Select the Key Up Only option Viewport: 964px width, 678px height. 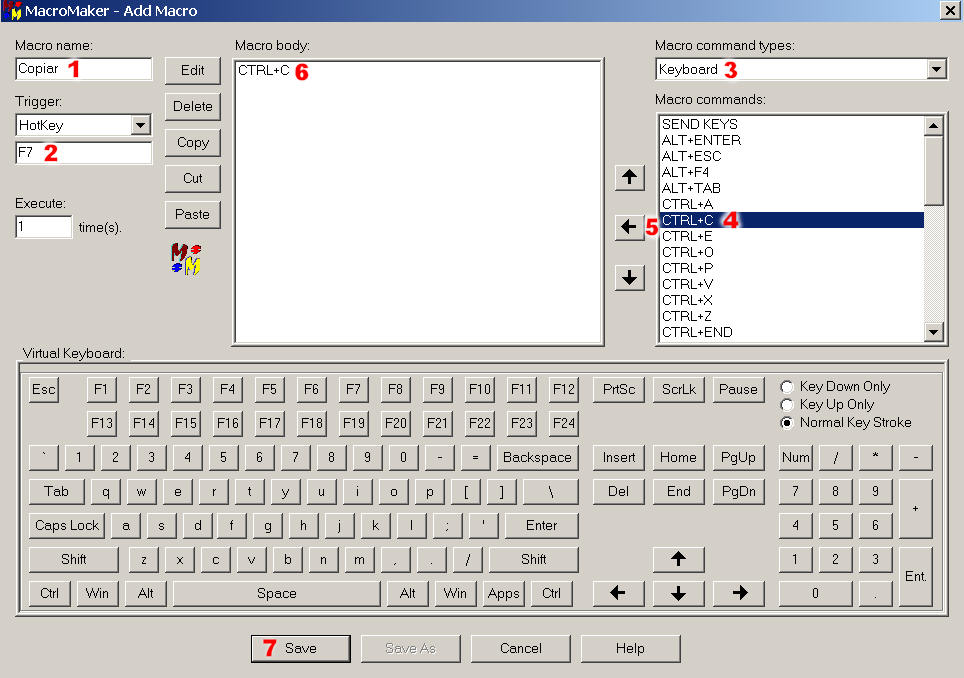click(x=787, y=405)
